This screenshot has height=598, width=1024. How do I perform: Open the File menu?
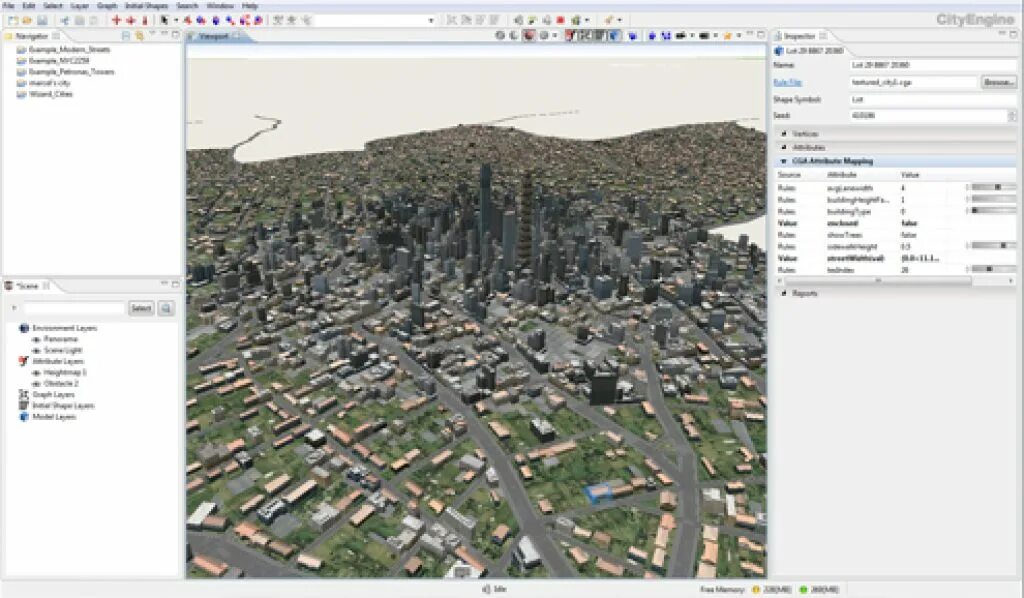pos(8,6)
